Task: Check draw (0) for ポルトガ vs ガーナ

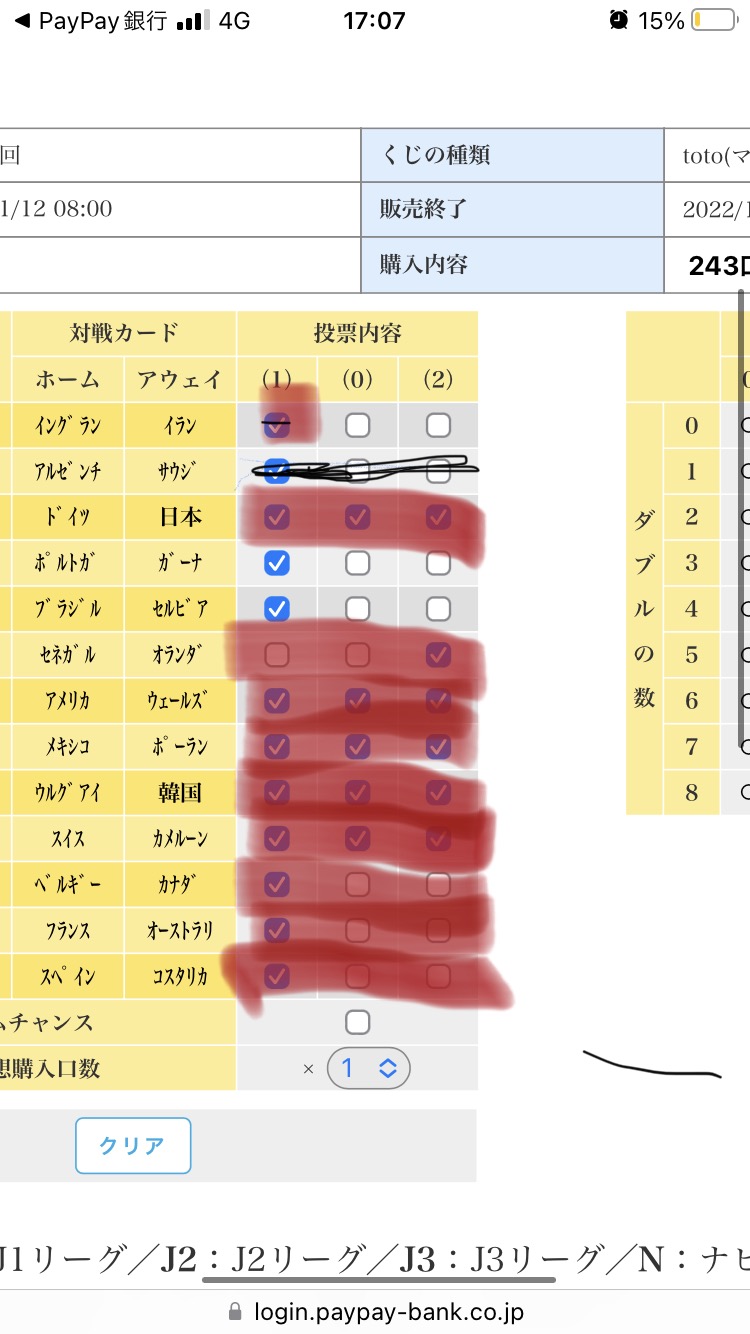Action: pyautogui.click(x=357, y=563)
